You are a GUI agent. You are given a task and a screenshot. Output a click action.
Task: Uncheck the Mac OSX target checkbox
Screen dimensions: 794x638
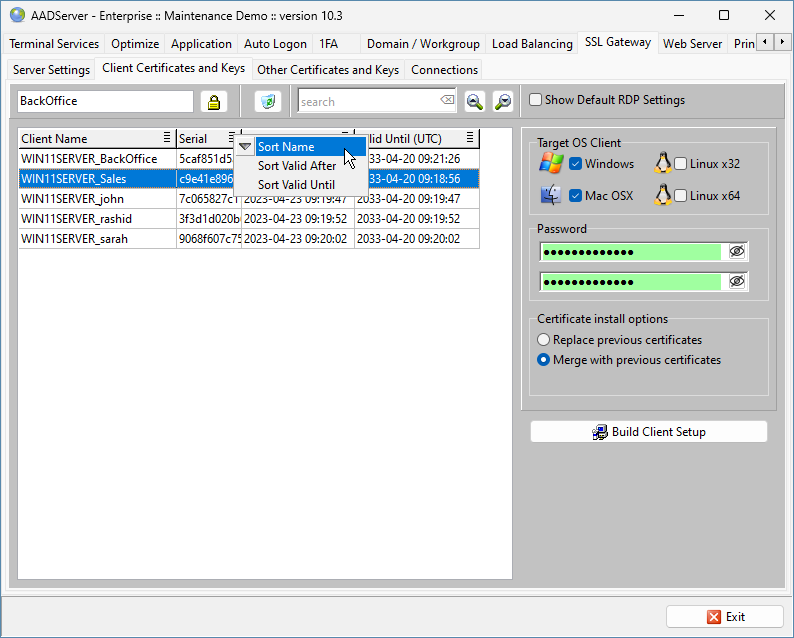pyautogui.click(x=576, y=196)
